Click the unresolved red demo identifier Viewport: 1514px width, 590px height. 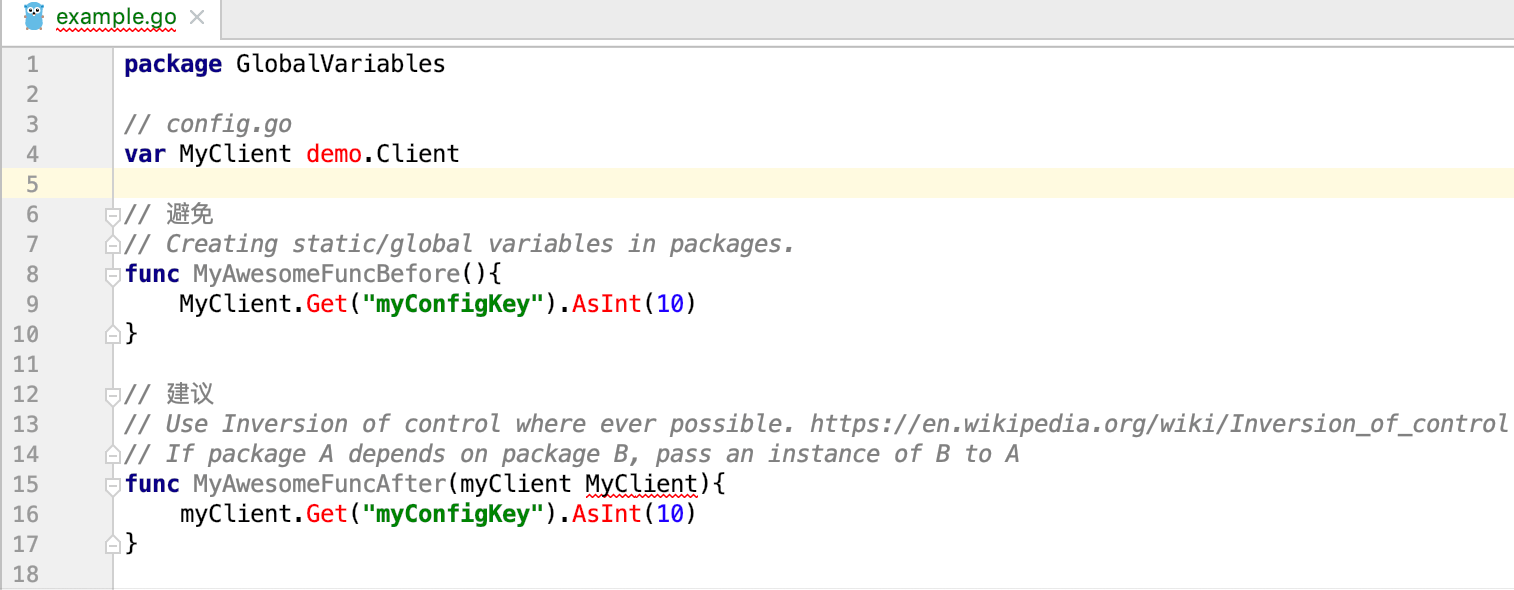[x=334, y=154]
